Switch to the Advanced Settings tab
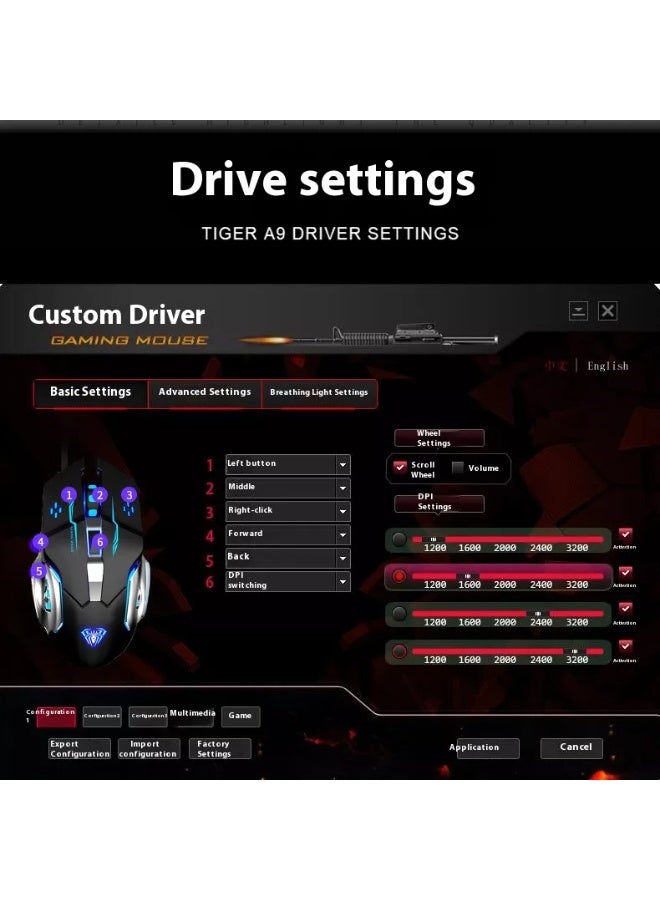The width and height of the screenshot is (660, 900). (205, 393)
